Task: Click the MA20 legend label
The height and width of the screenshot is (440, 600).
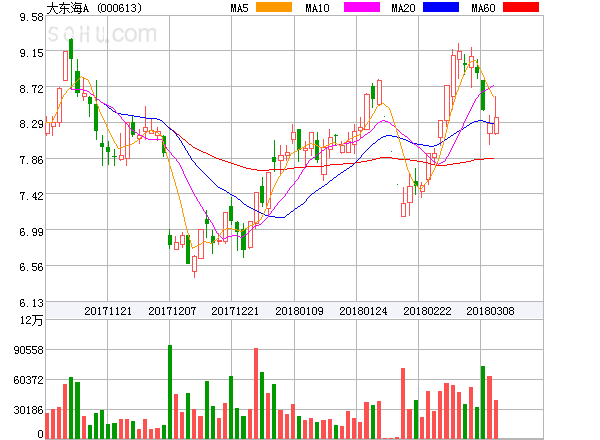Action: pos(403,8)
